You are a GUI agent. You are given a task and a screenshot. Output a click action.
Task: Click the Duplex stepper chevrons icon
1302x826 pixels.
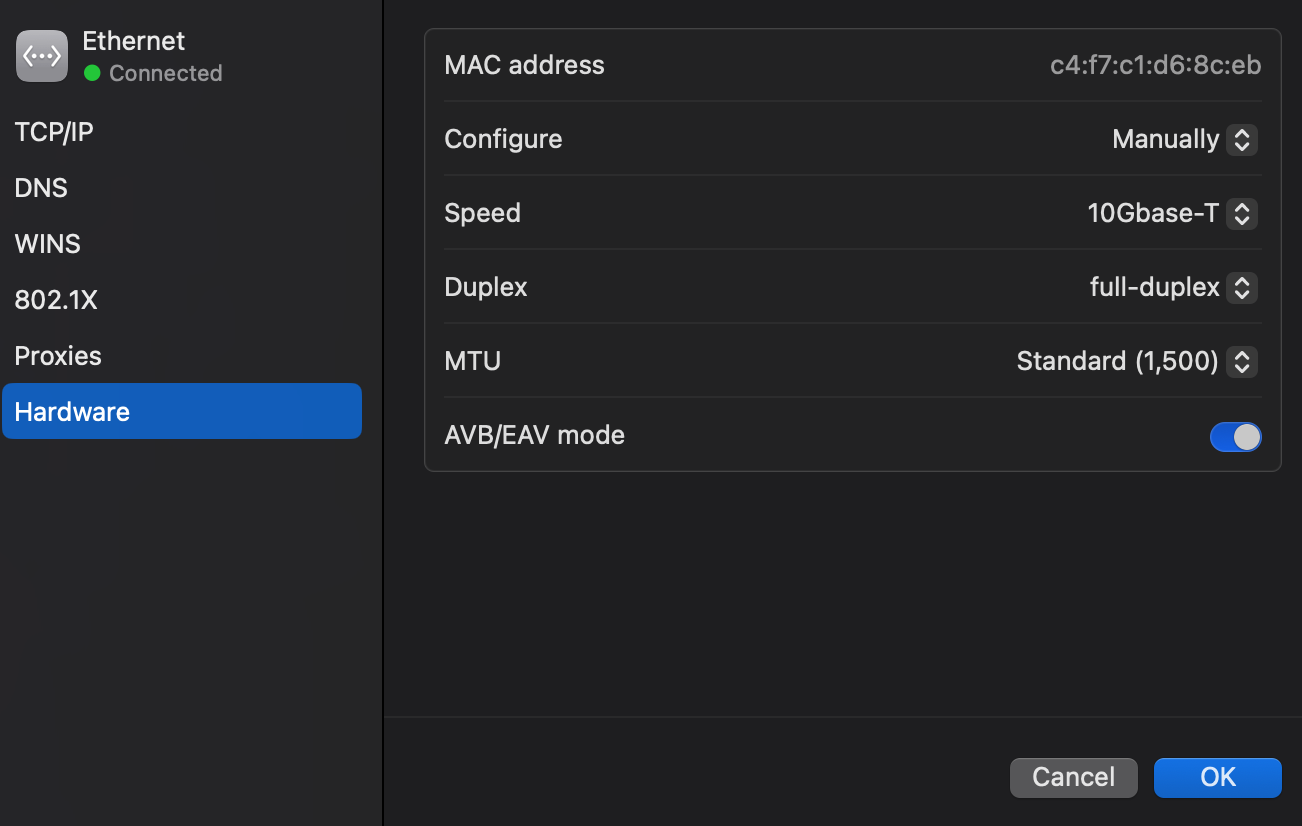(1241, 287)
